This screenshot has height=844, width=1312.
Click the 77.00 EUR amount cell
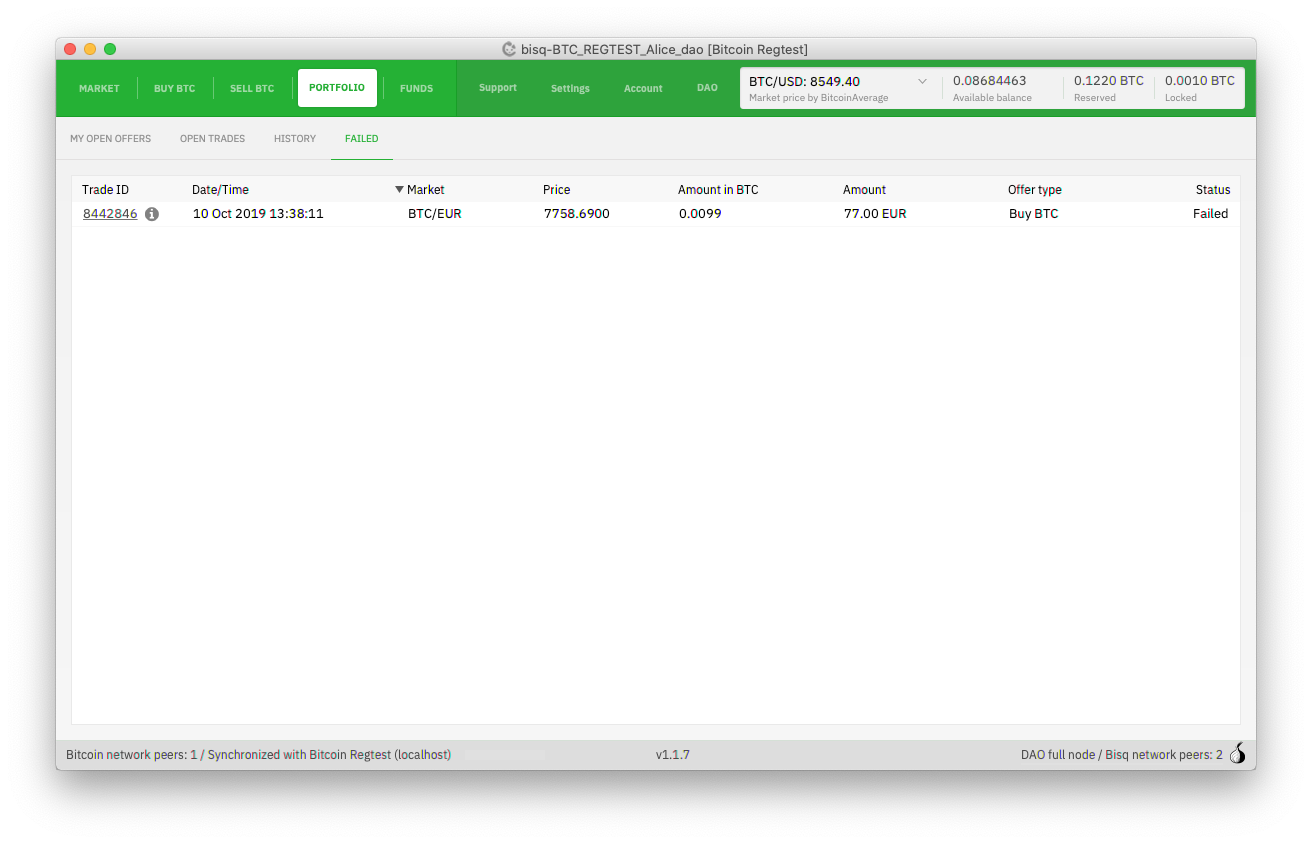pyautogui.click(x=875, y=214)
